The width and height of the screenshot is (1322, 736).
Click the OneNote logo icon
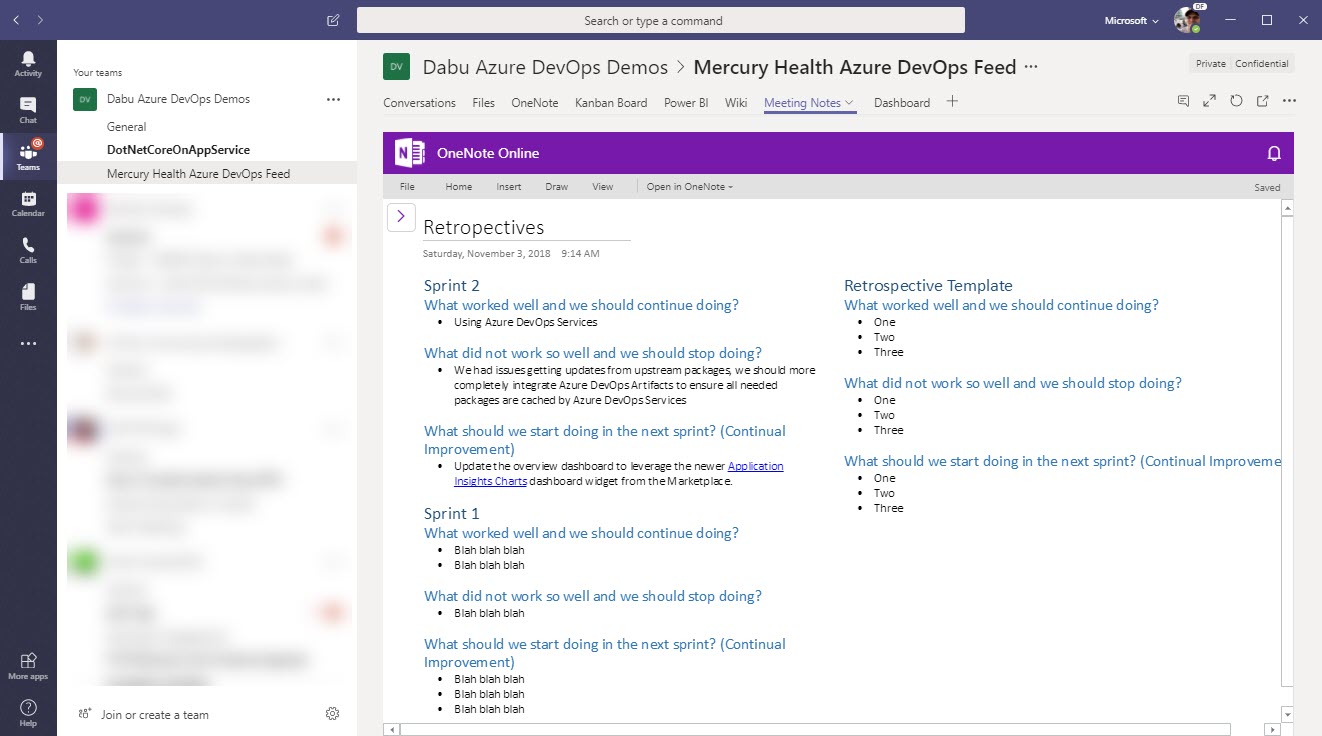coord(410,153)
